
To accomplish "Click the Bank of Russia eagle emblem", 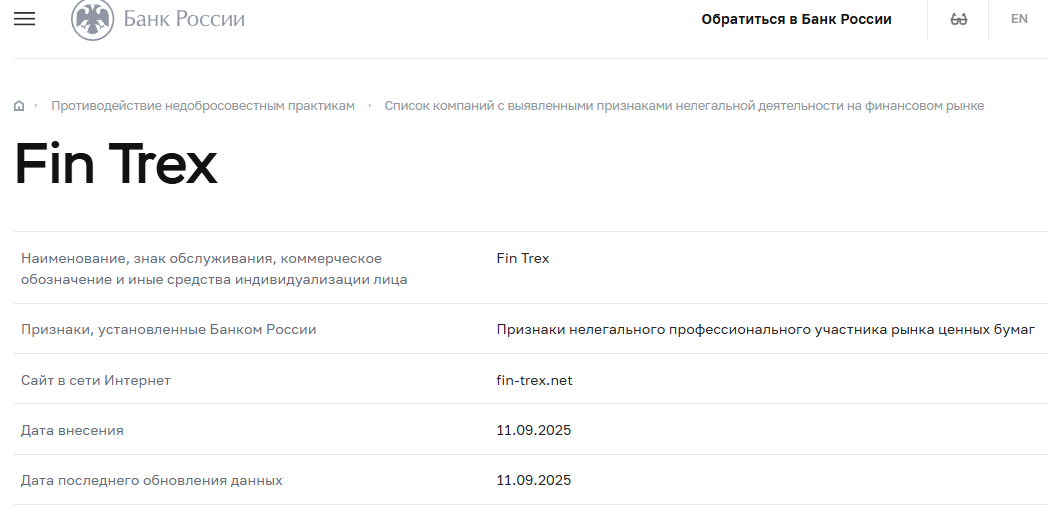I will 92,19.
